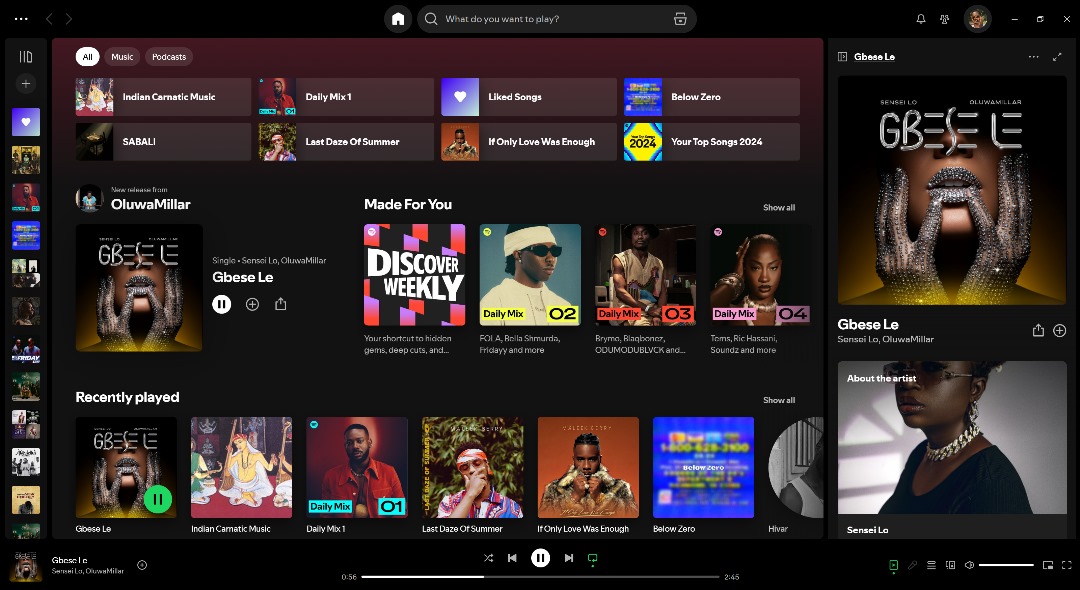Viewport: 1080px width, 590px height.
Task: Open the three-dots app menu at top left
Action: 21,19
